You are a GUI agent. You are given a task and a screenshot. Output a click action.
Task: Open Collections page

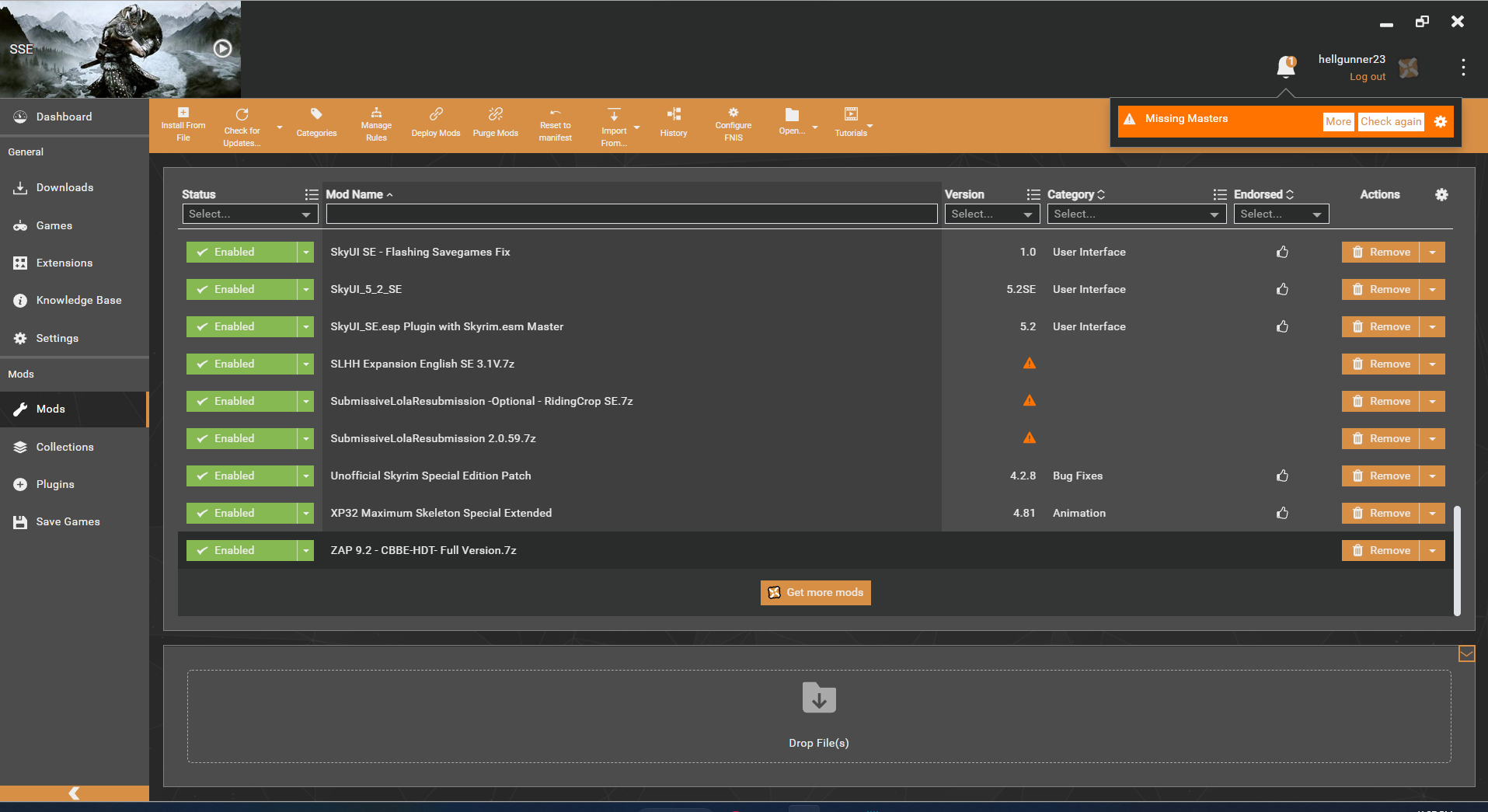75,447
